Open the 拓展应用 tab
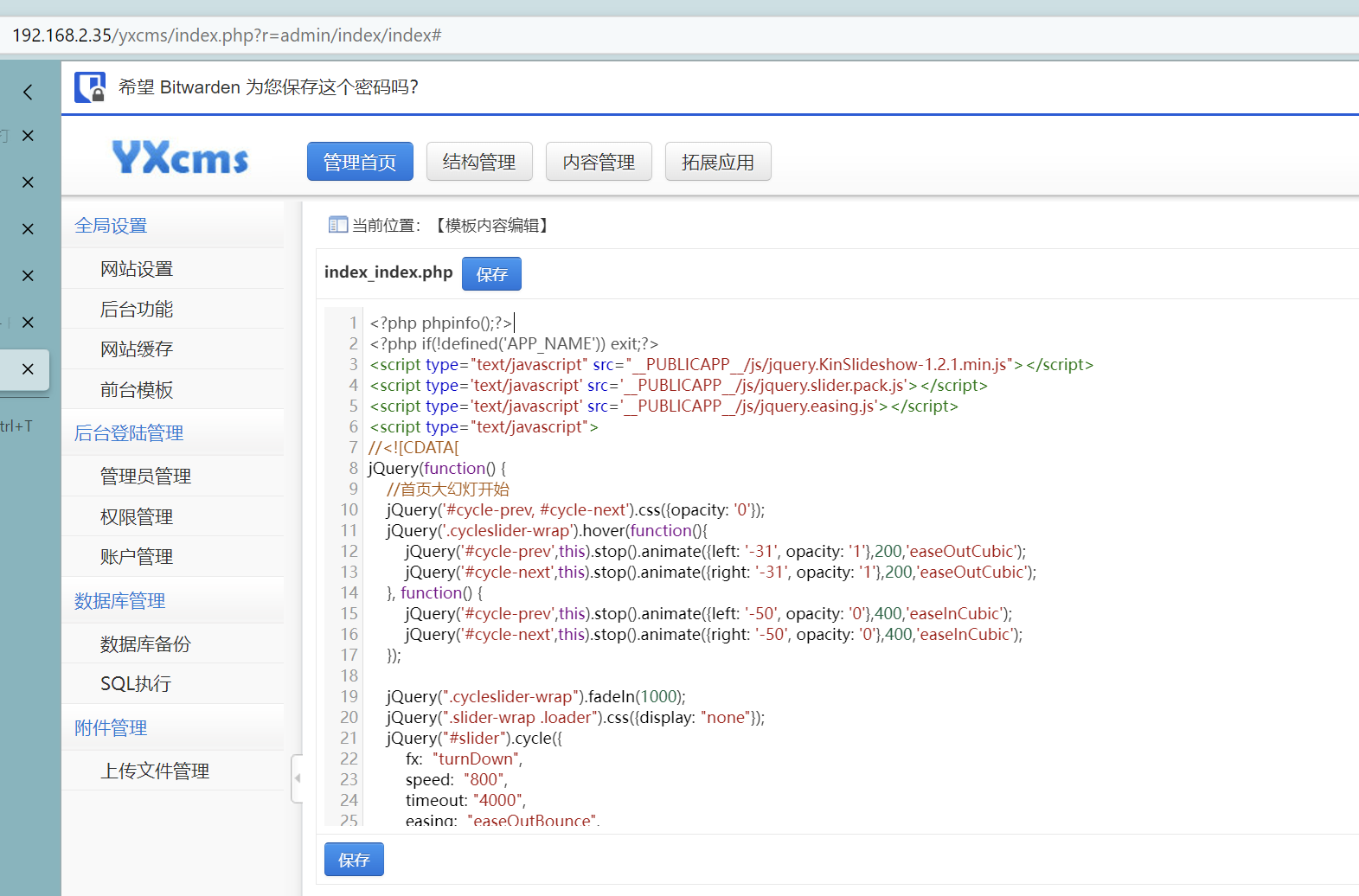This screenshot has width=1359, height=896. click(718, 162)
